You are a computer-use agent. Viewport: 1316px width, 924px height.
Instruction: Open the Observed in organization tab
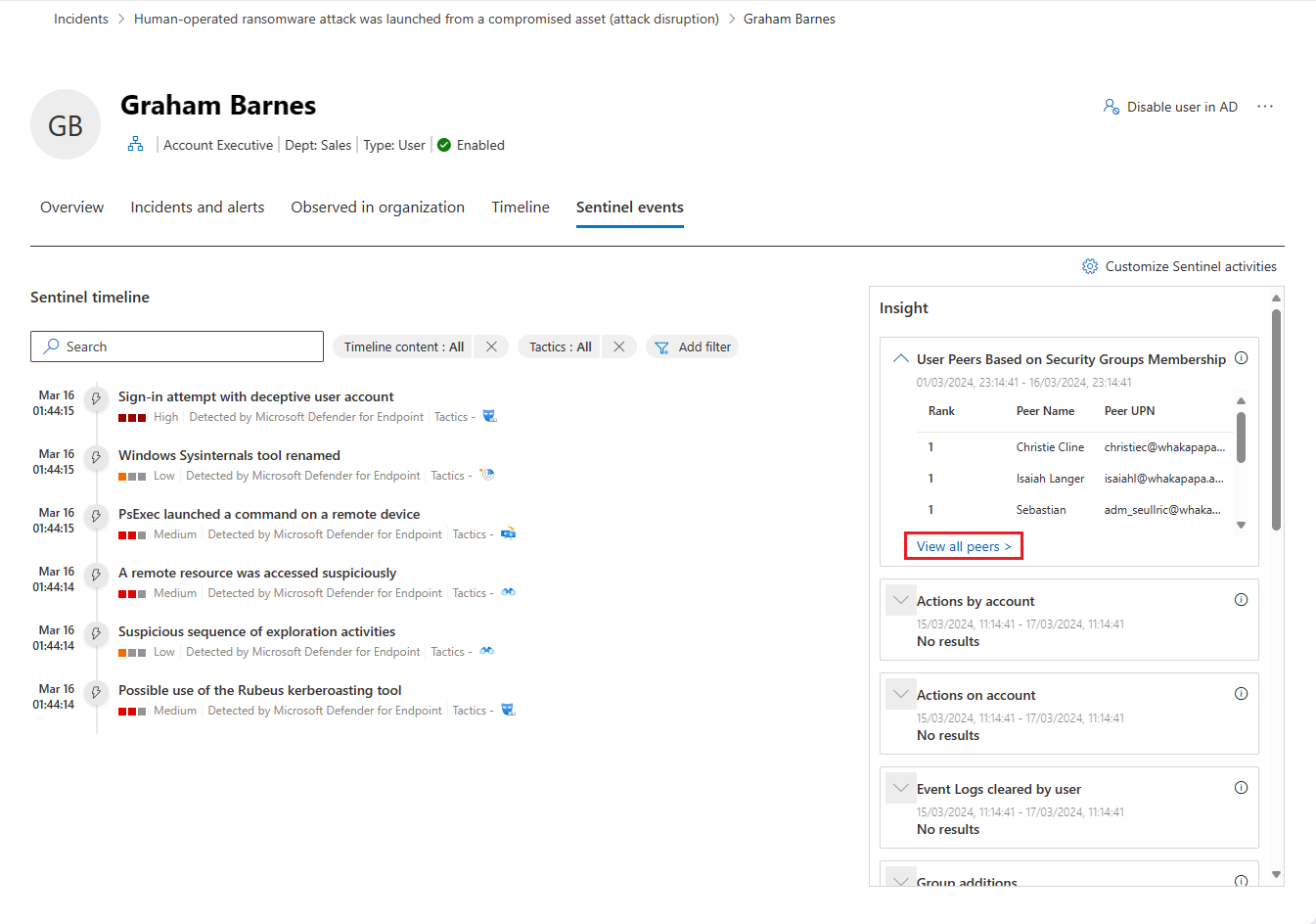click(x=378, y=207)
